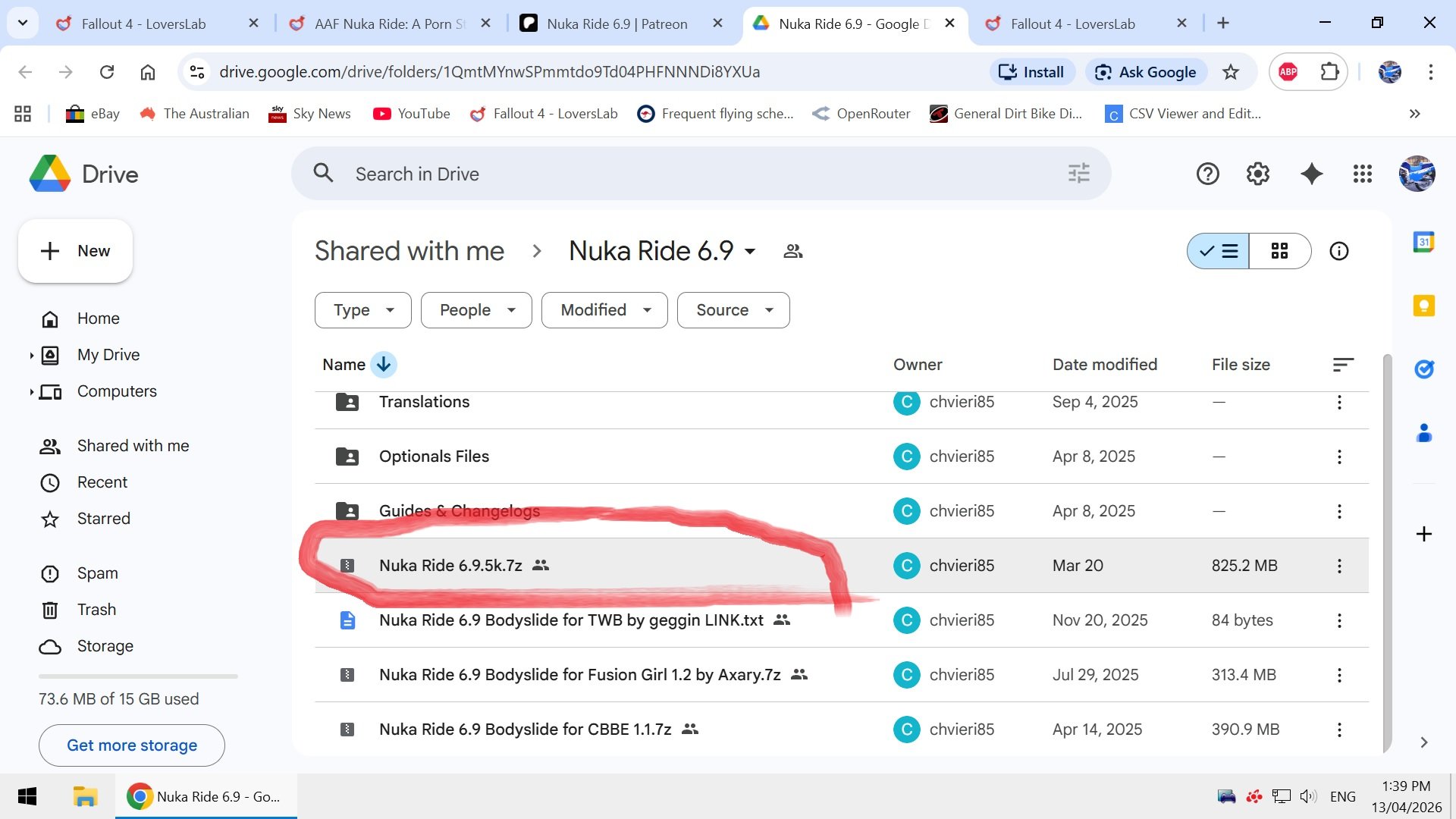Show all bookmarks overflow chevron
This screenshot has height=819, width=1456.
(1414, 114)
